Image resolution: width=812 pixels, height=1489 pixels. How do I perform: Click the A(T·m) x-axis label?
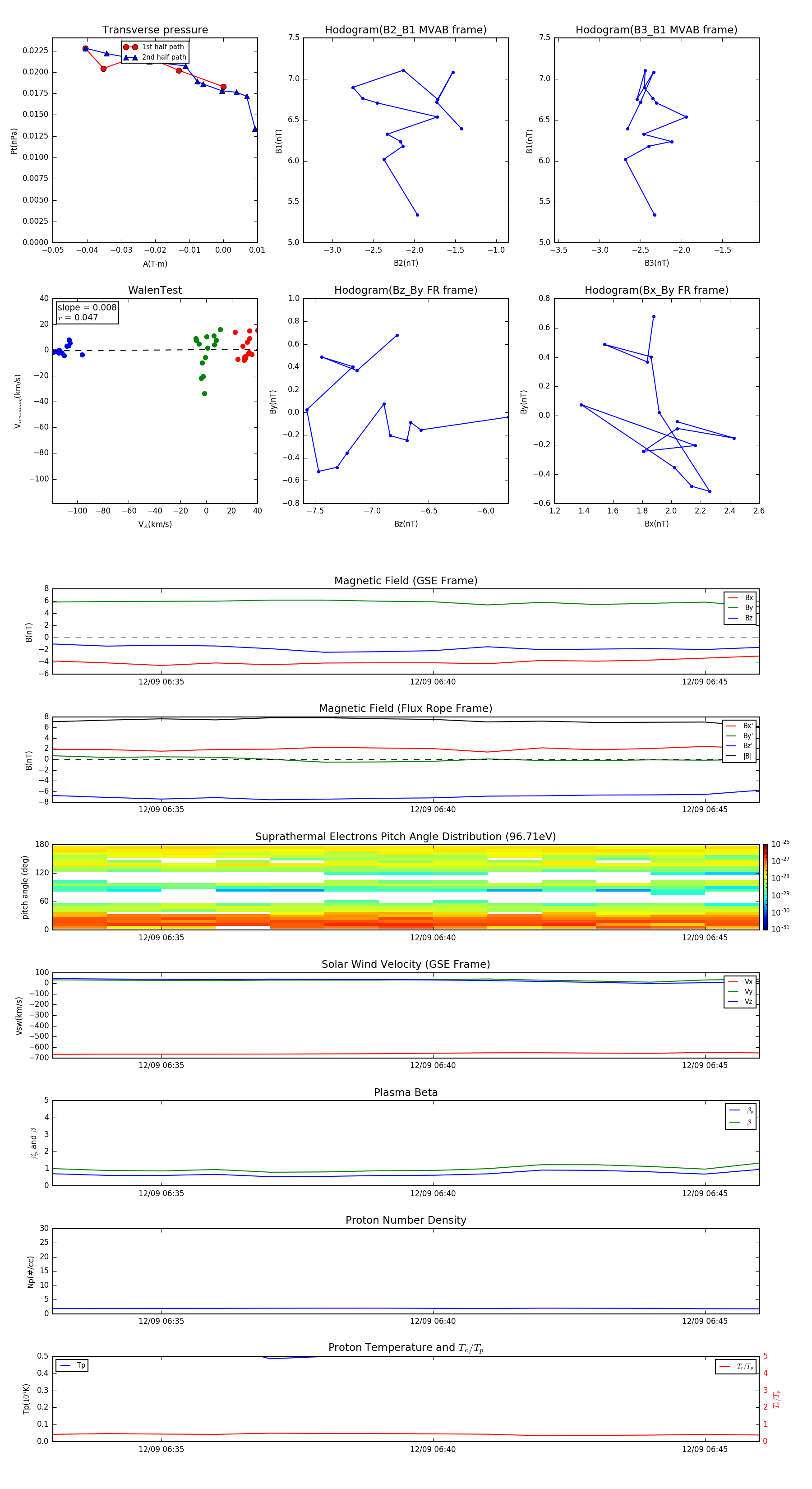click(x=155, y=264)
